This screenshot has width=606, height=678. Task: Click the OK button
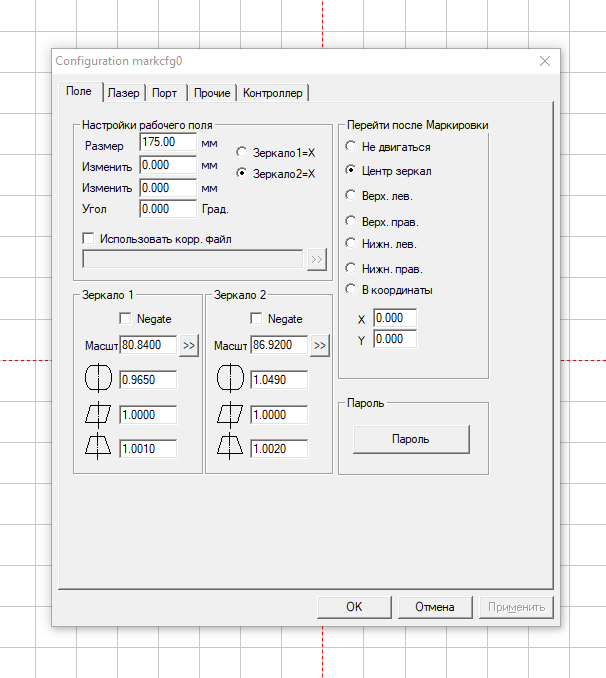coord(354,607)
